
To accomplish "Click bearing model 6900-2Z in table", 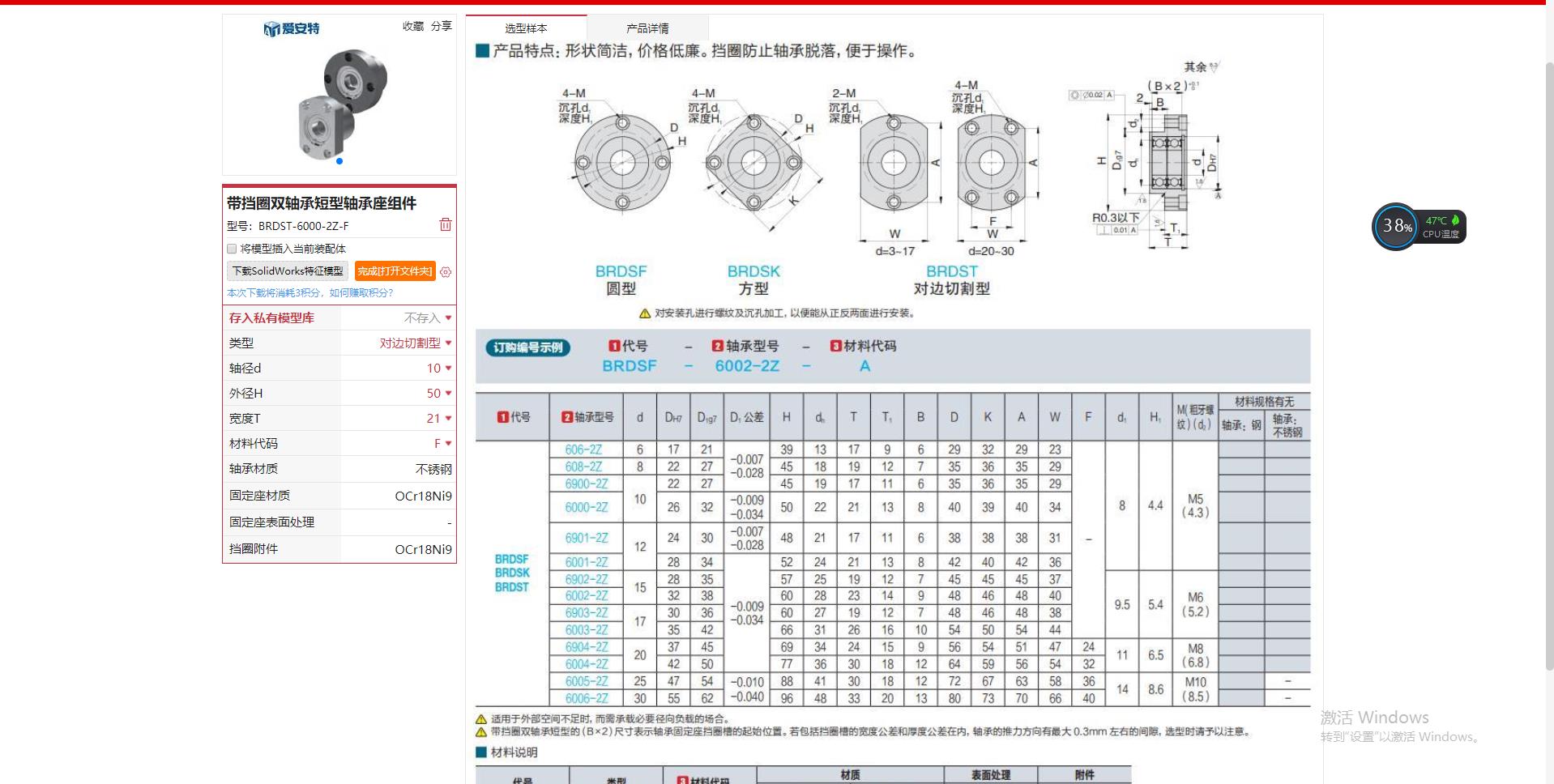I will coord(587,484).
